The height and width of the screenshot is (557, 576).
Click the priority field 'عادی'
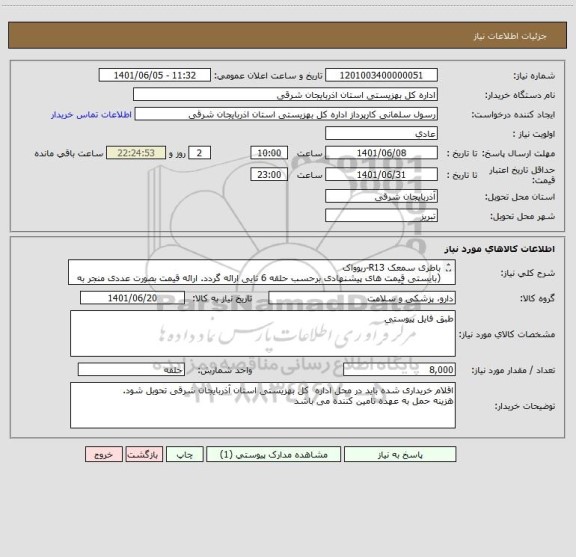pyautogui.click(x=381, y=133)
